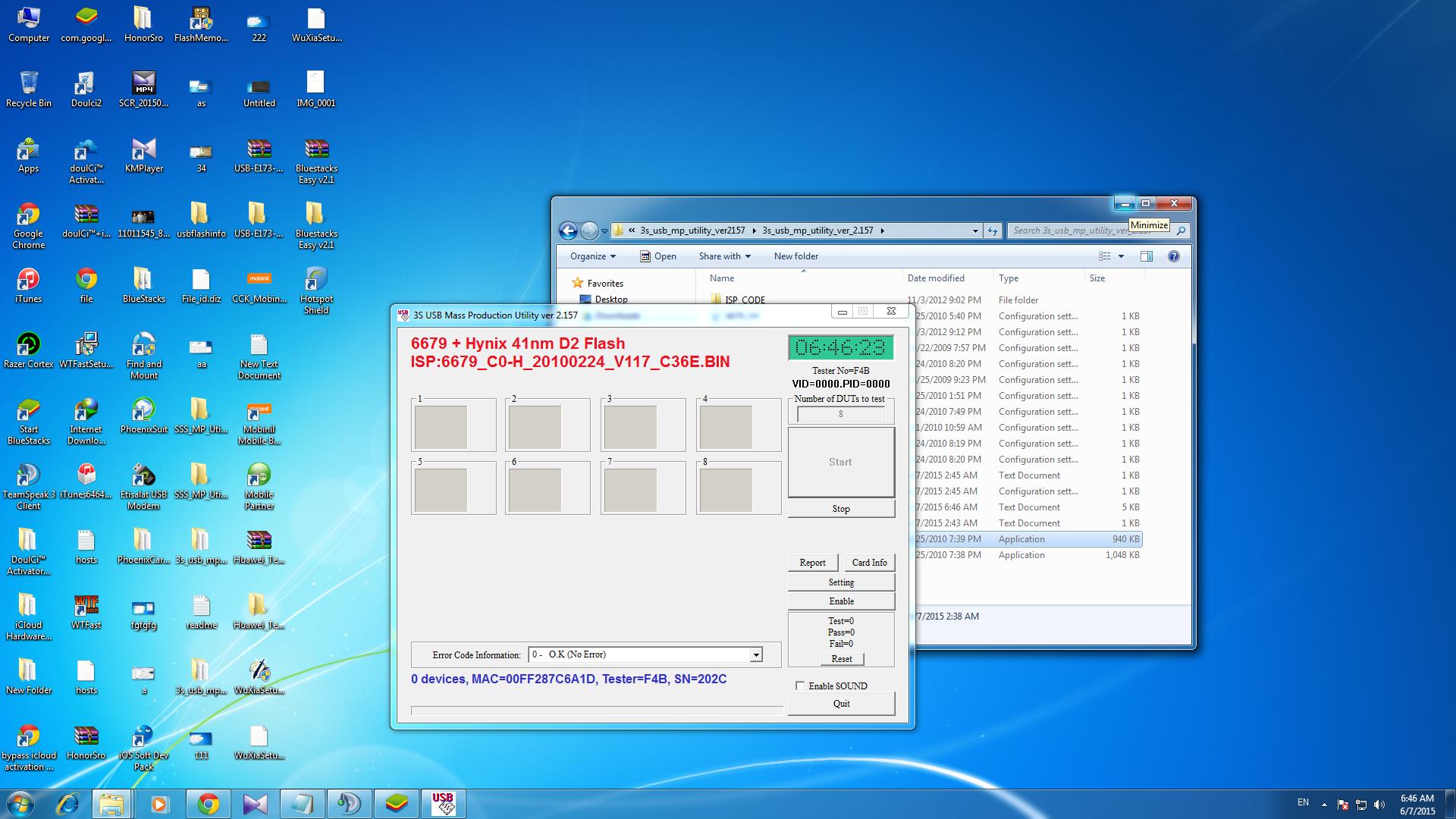Select Share with menu in explorer
The image size is (1456, 819).
tap(718, 256)
